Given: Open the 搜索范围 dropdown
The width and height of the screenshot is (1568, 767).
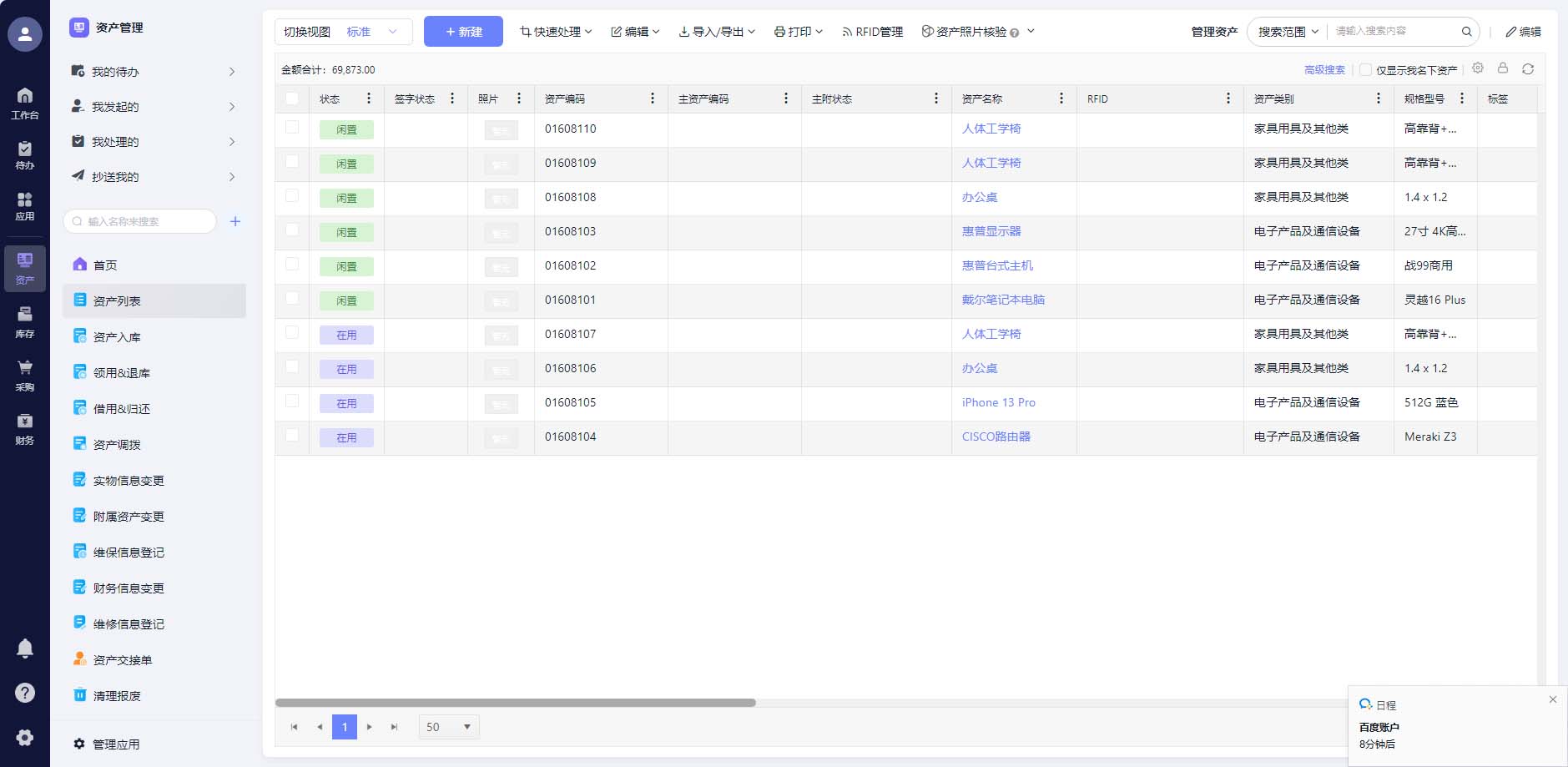Looking at the screenshot, I should coord(1288,32).
